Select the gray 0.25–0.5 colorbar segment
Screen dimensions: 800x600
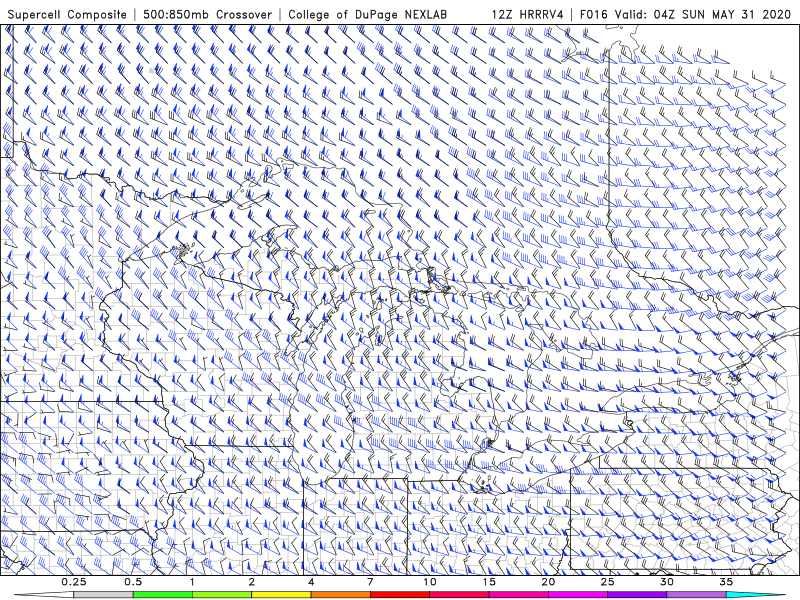coord(103,595)
